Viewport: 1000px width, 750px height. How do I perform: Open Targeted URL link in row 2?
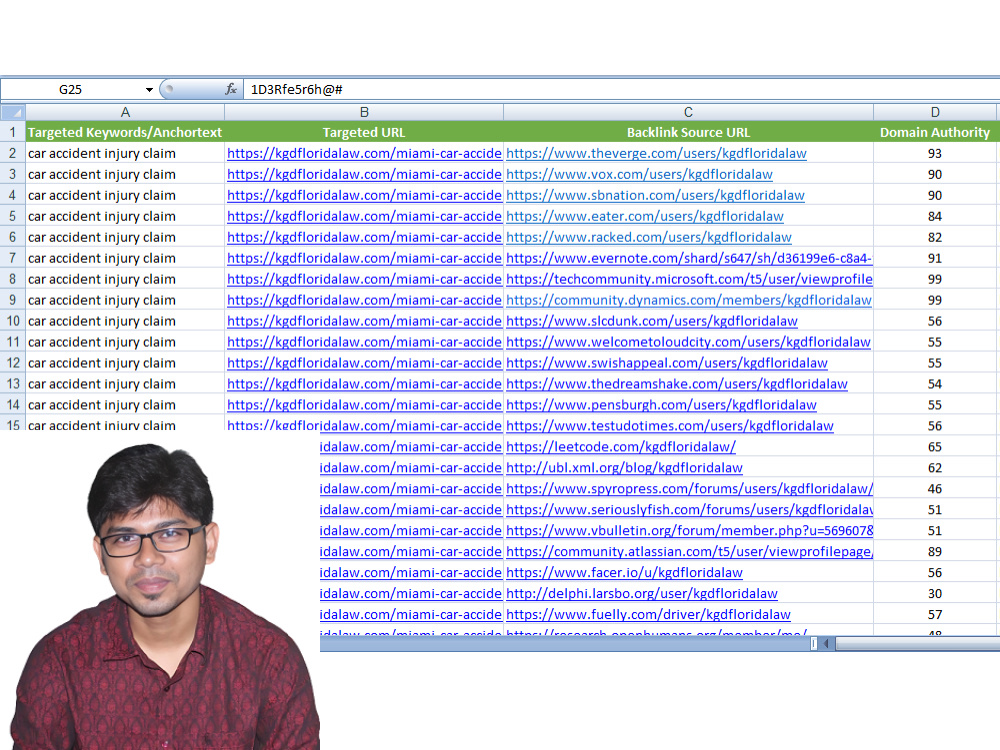click(x=364, y=154)
